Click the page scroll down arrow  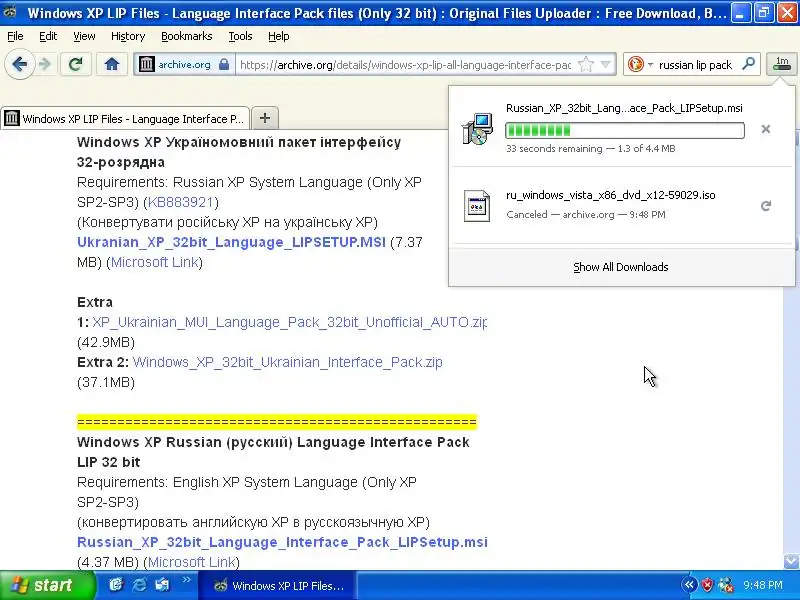coord(791,562)
